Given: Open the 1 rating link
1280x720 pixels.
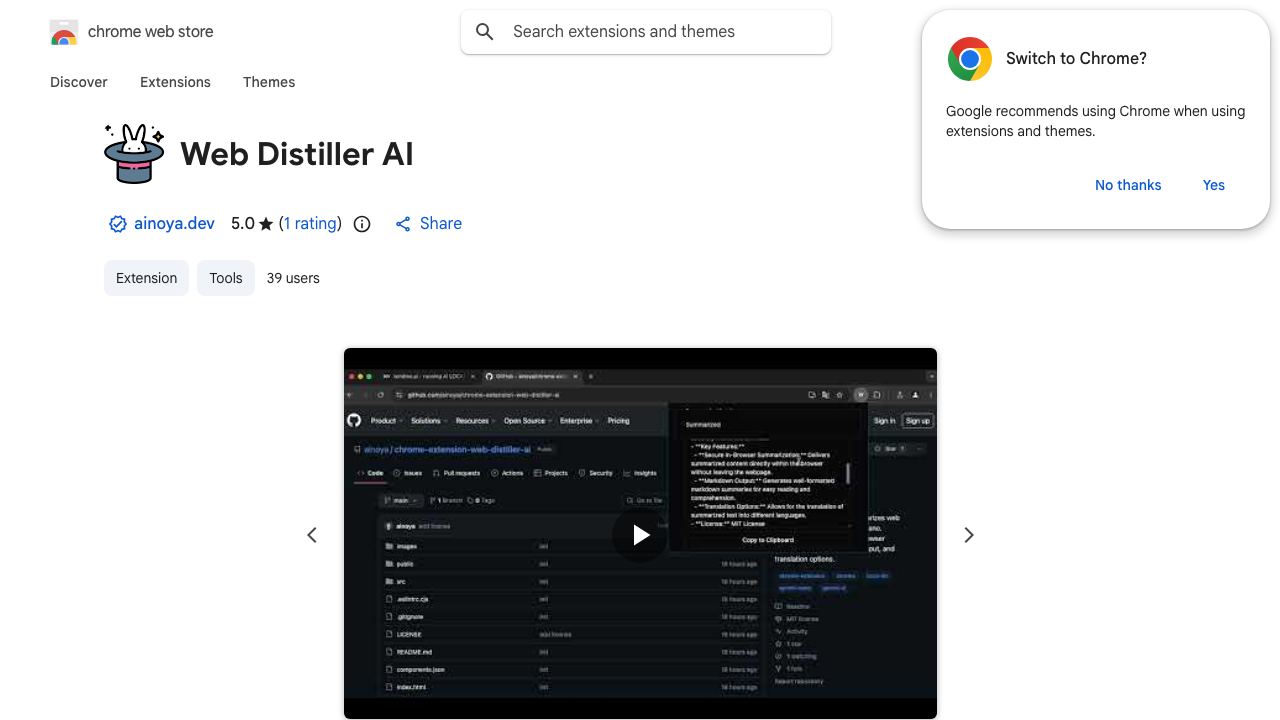Looking at the screenshot, I should click(310, 224).
